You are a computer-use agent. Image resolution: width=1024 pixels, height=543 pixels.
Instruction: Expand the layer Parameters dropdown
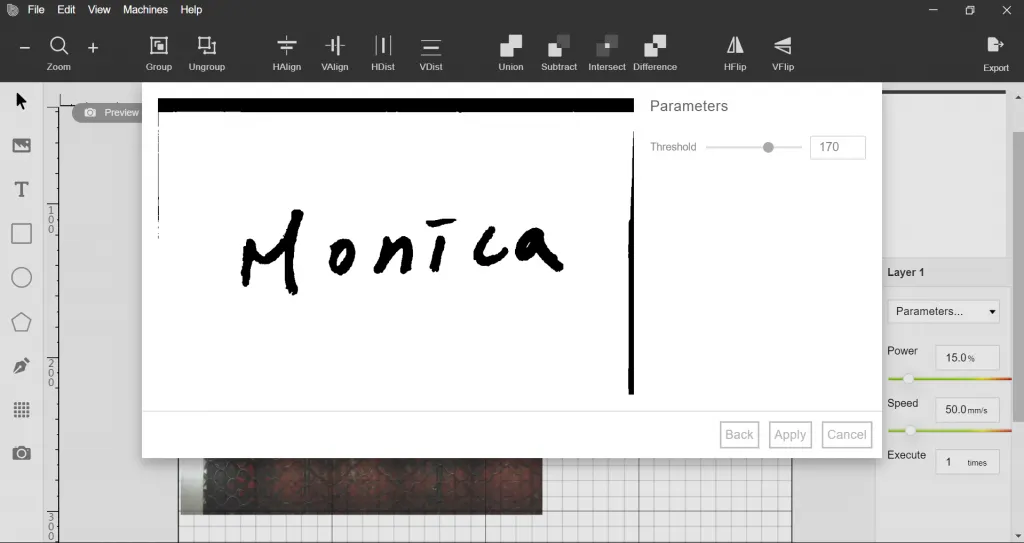(944, 311)
